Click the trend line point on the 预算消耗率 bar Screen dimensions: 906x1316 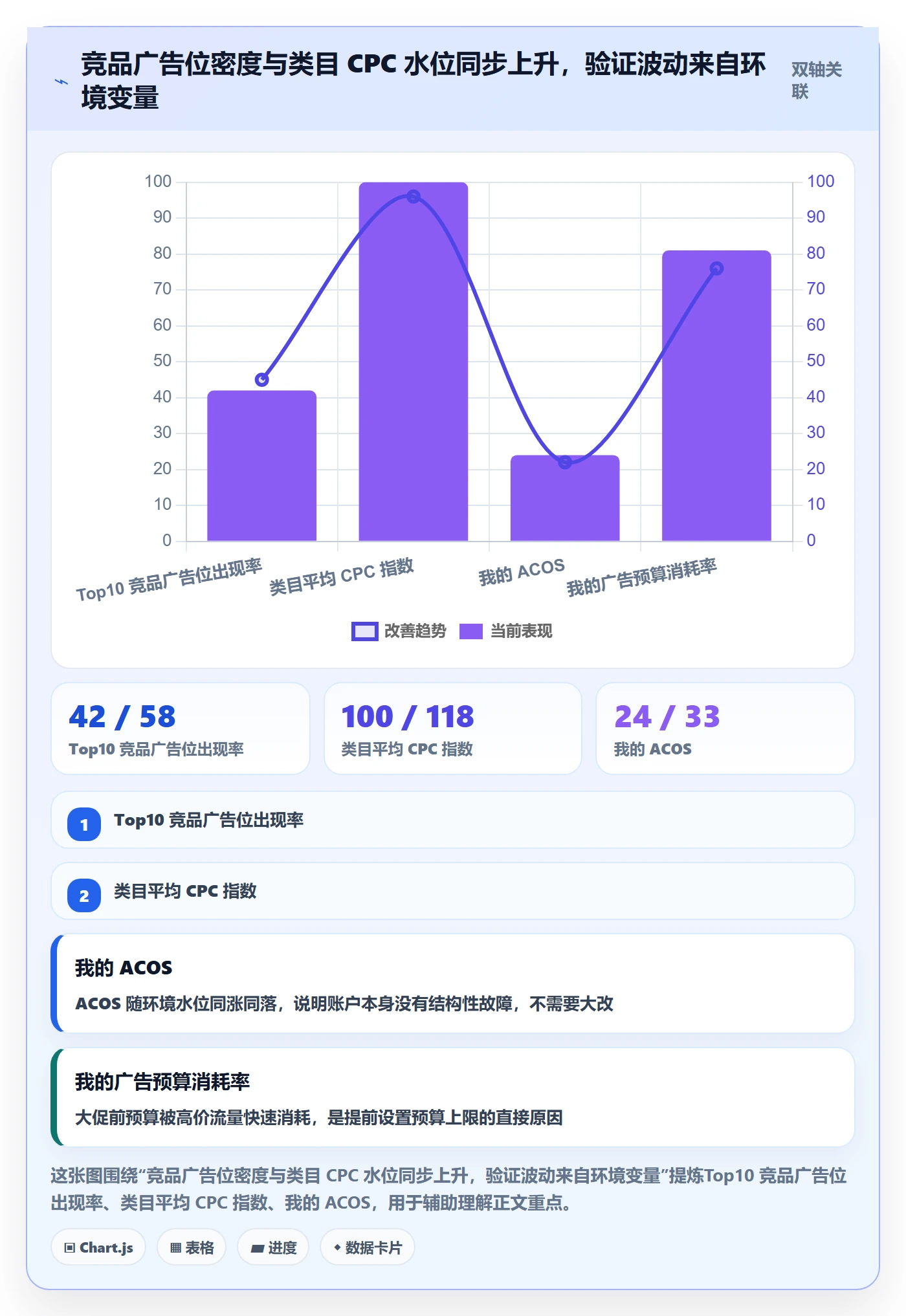click(716, 269)
